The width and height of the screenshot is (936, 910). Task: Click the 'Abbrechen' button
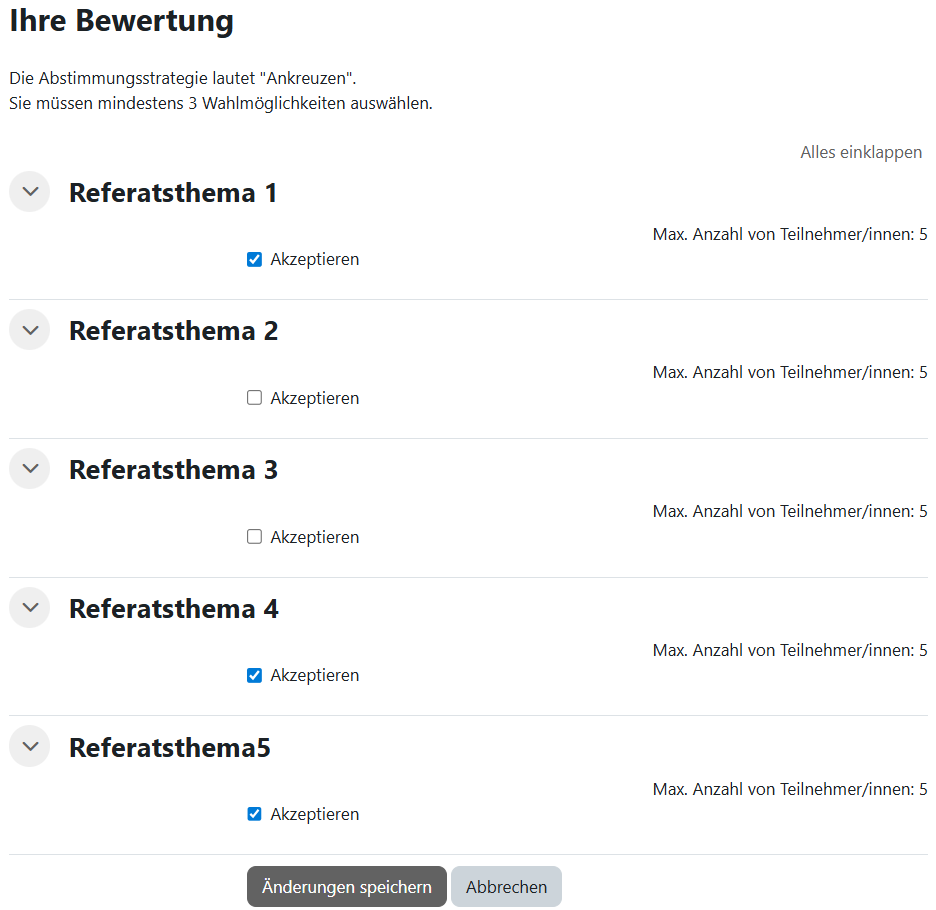(x=506, y=887)
